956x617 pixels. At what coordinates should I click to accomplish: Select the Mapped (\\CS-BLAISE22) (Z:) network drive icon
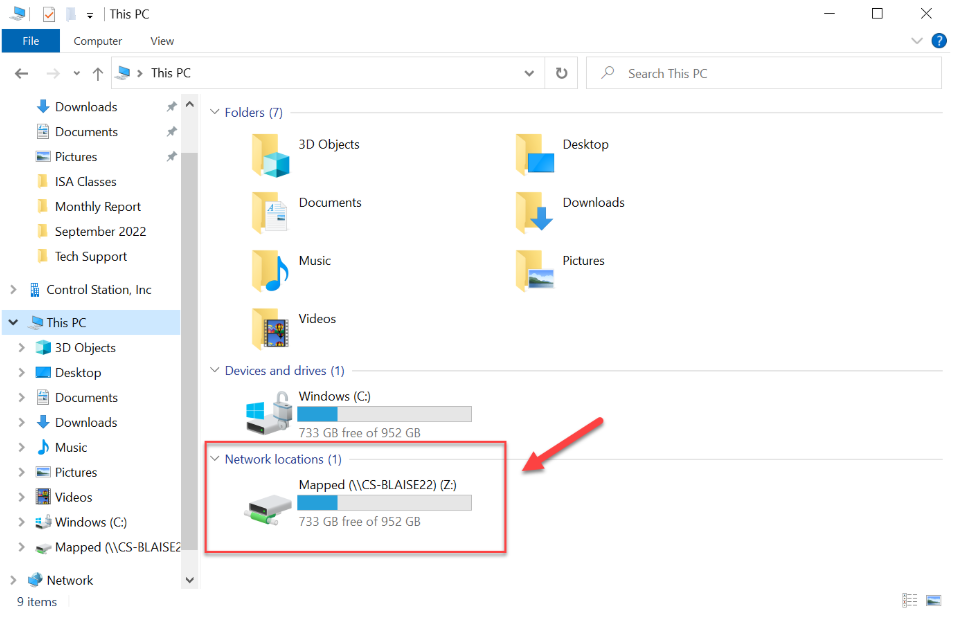click(x=268, y=509)
